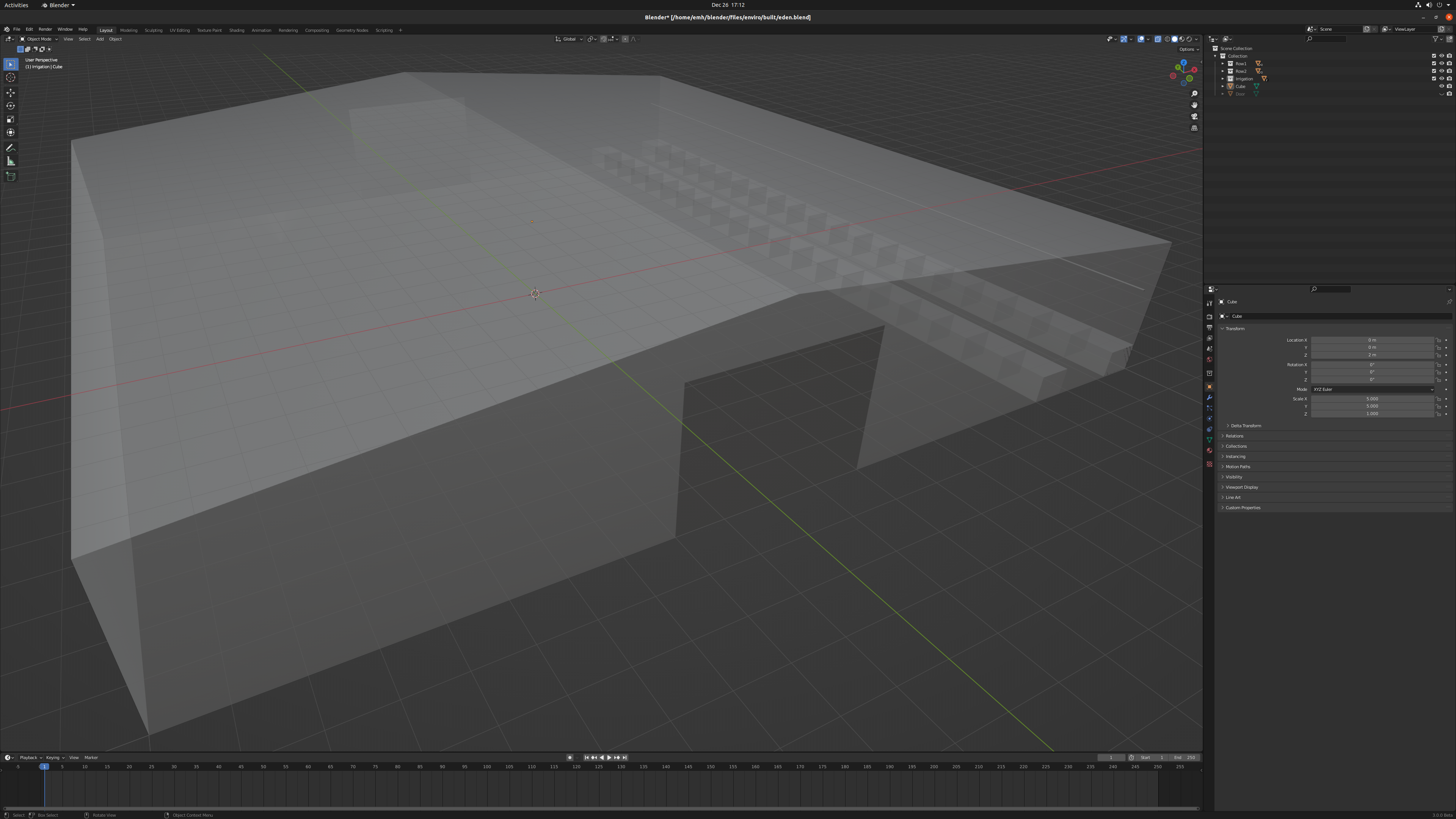Screen dimensions: 1456x819
Task: Switch orthographic/perspective grid icon
Action: 1194,128
